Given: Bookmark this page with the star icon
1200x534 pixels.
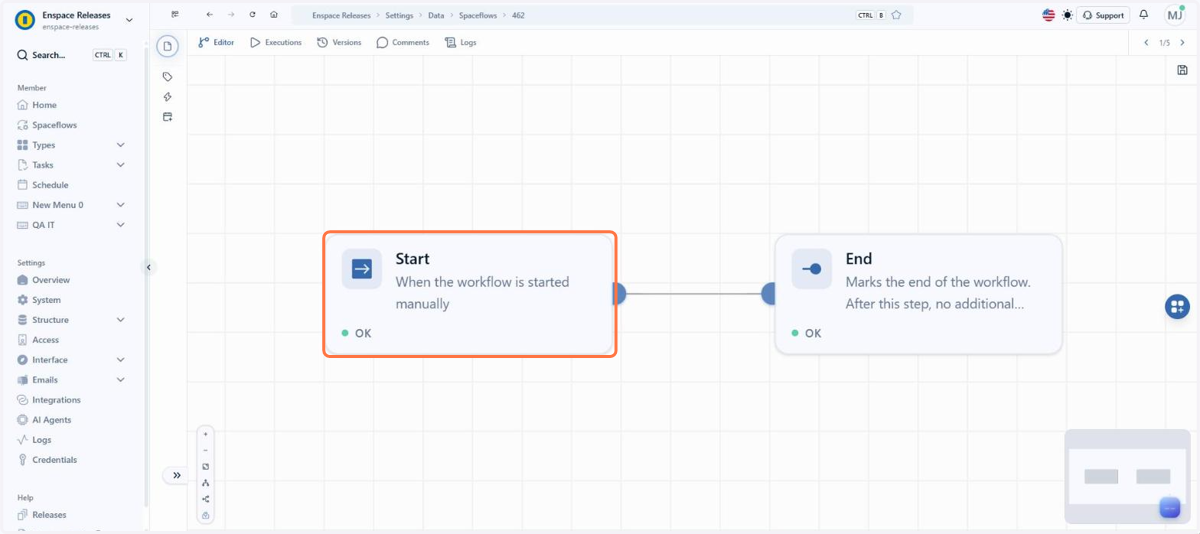Looking at the screenshot, I should pos(896,15).
